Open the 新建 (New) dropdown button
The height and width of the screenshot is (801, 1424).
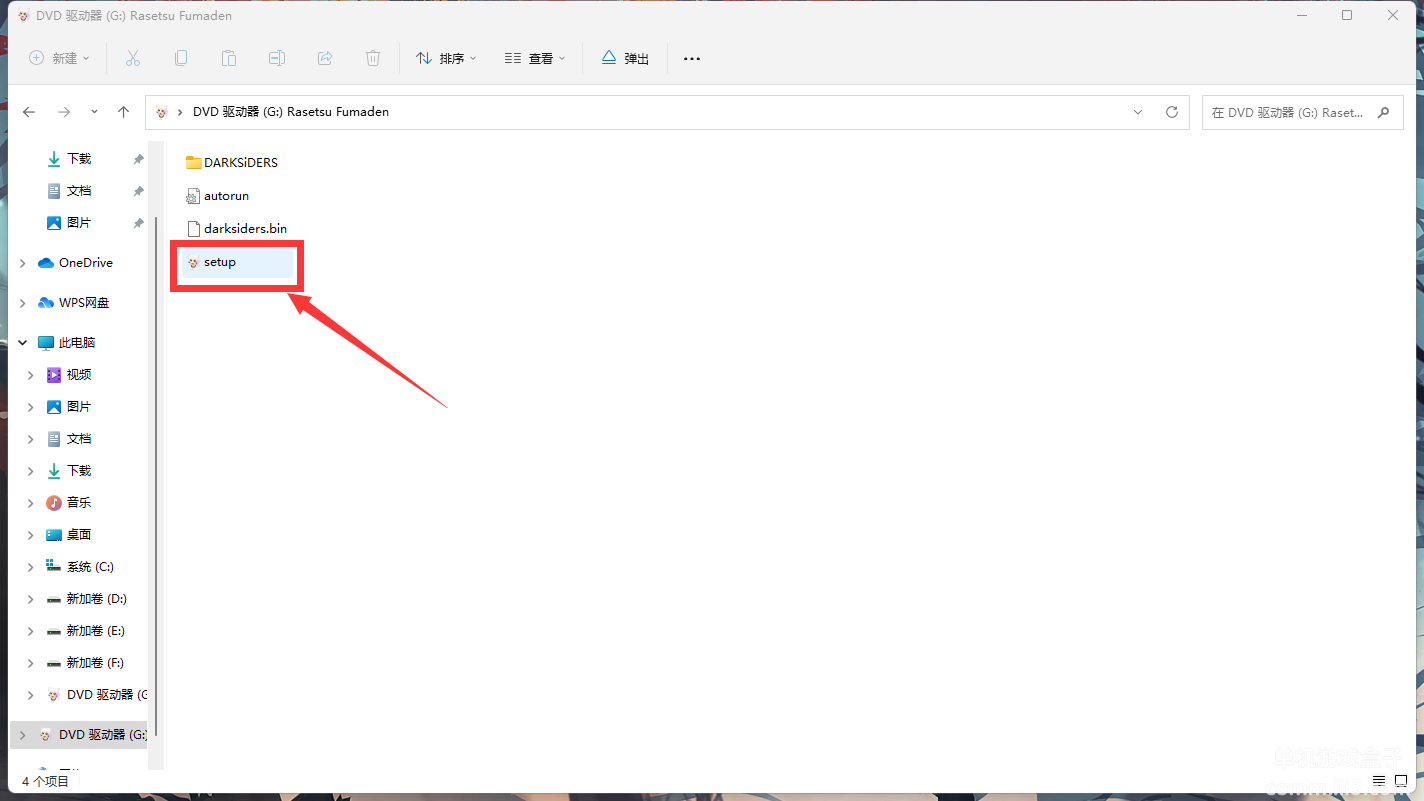[59, 58]
